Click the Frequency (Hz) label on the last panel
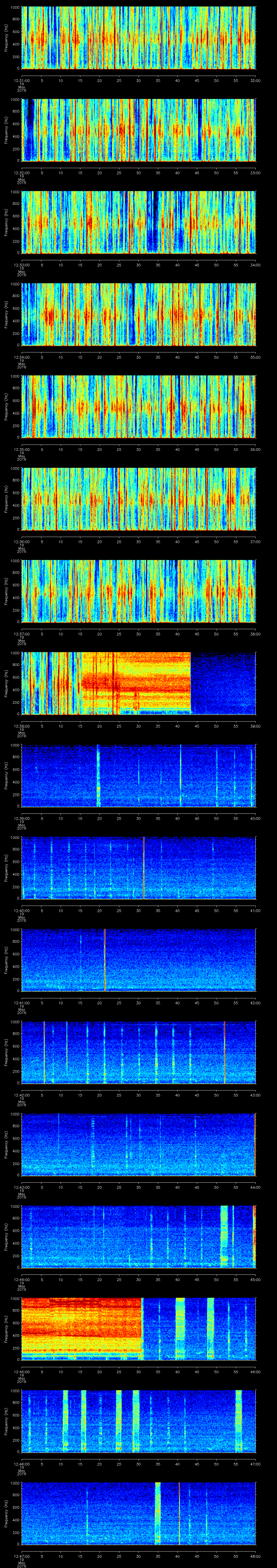Screen dimensions: 277x1568 click(x=7, y=1513)
